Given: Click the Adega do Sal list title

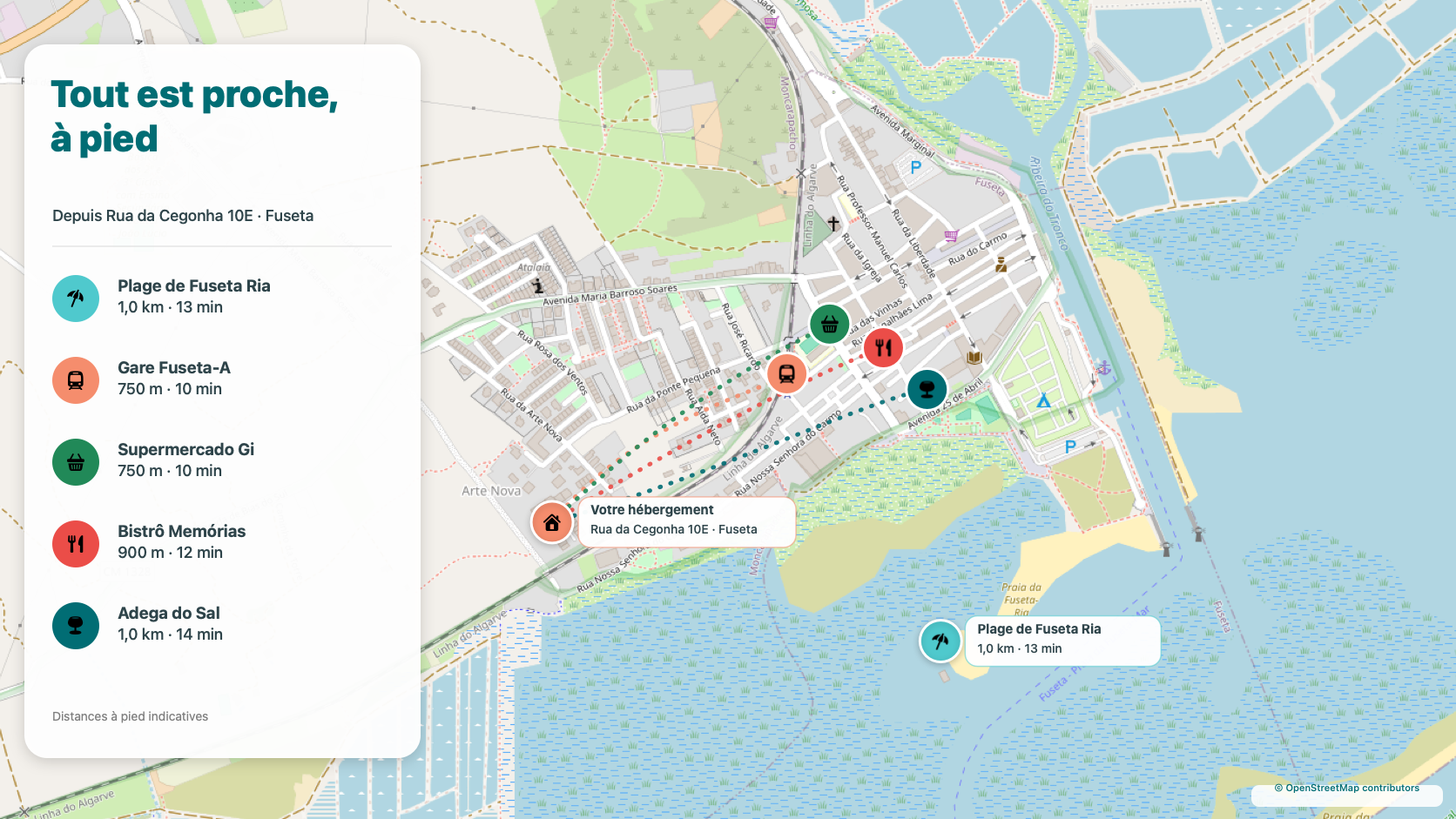Looking at the screenshot, I should click(x=169, y=613).
